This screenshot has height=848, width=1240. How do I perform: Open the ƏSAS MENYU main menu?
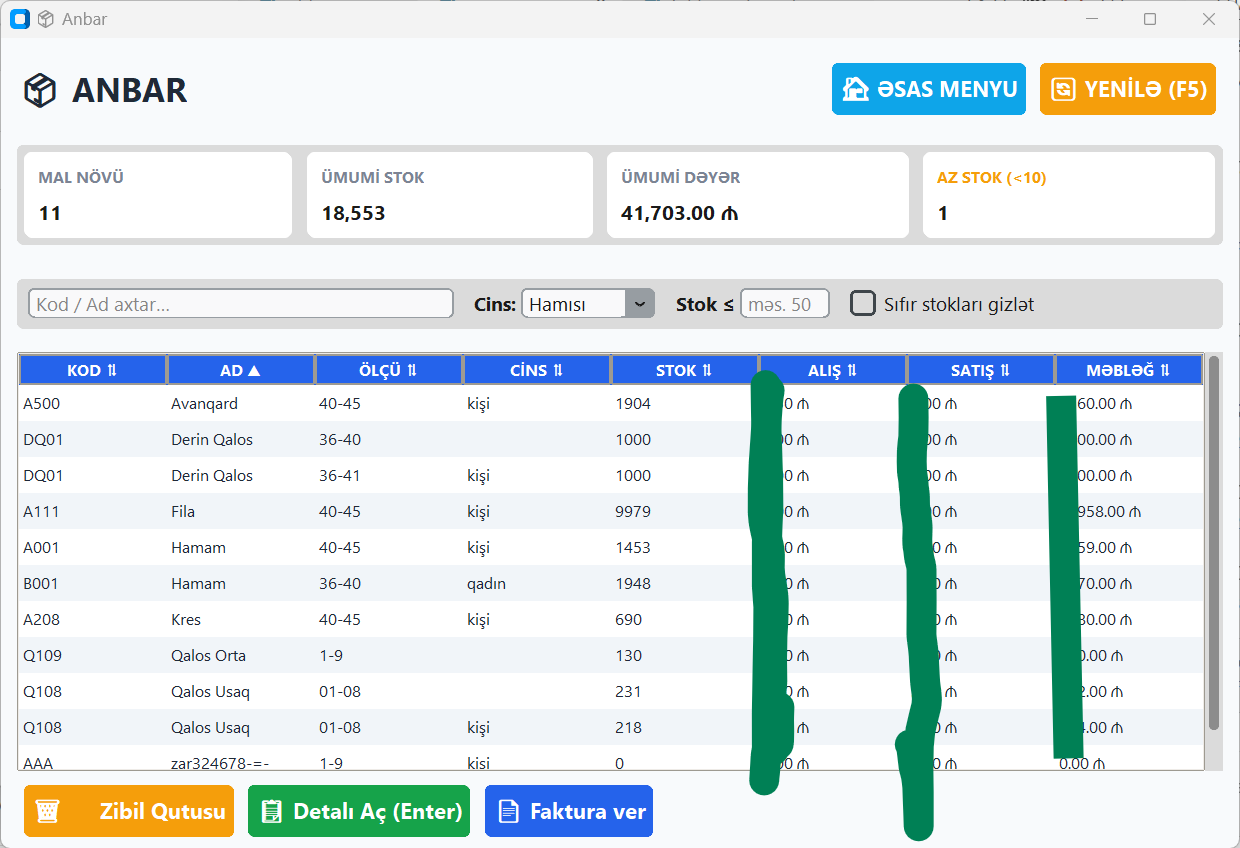[x=928, y=89]
